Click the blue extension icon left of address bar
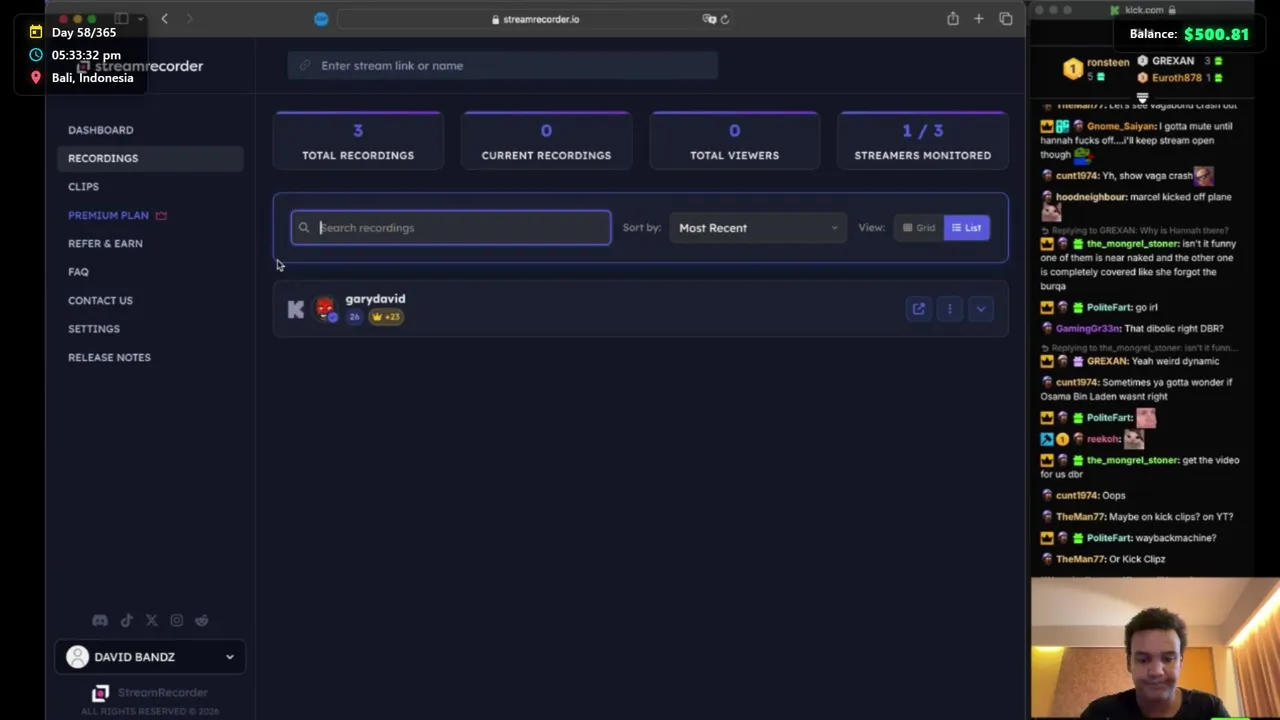Image resolution: width=1280 pixels, height=720 pixels. click(x=321, y=19)
